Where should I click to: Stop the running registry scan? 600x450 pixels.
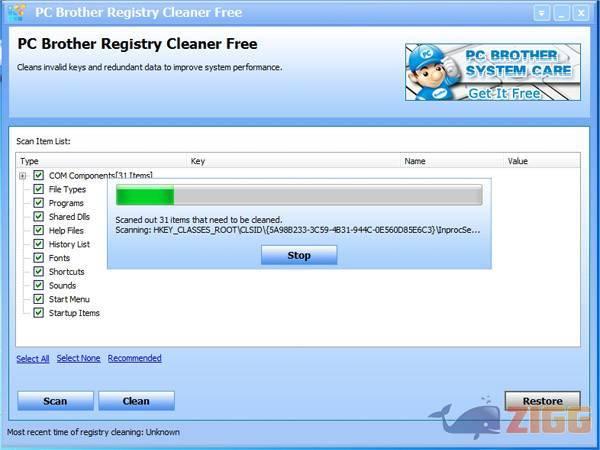tap(299, 255)
